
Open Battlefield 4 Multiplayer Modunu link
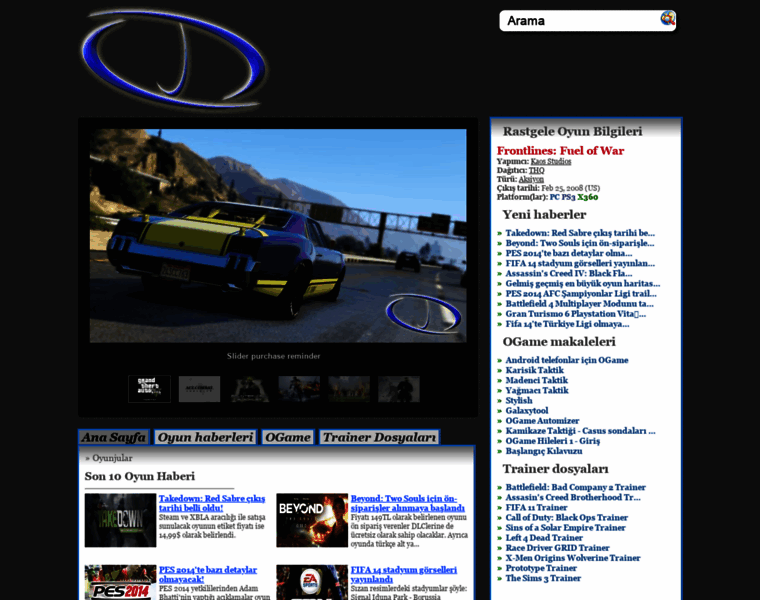tap(579, 304)
